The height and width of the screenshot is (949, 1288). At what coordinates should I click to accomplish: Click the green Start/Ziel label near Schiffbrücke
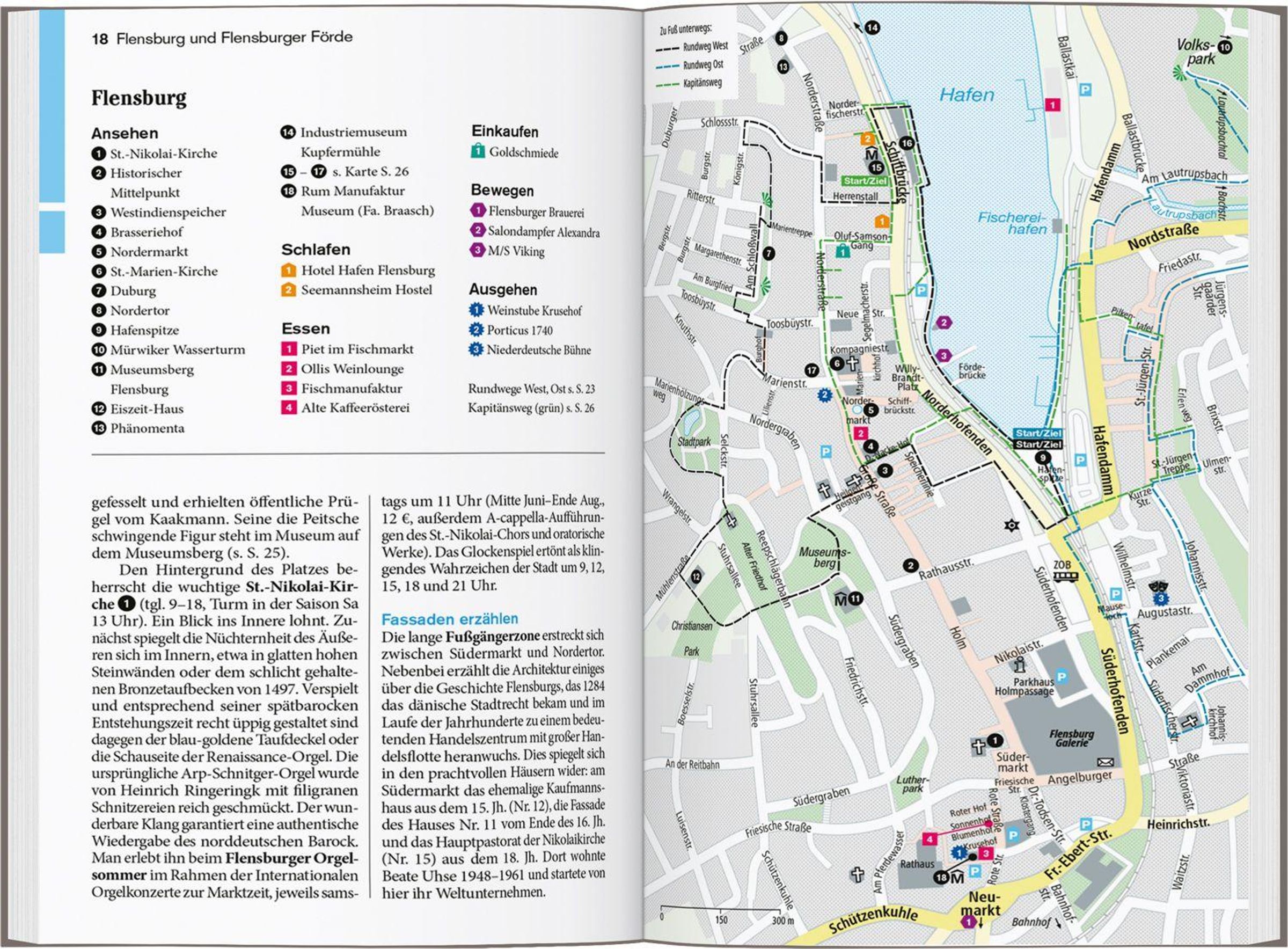click(865, 181)
